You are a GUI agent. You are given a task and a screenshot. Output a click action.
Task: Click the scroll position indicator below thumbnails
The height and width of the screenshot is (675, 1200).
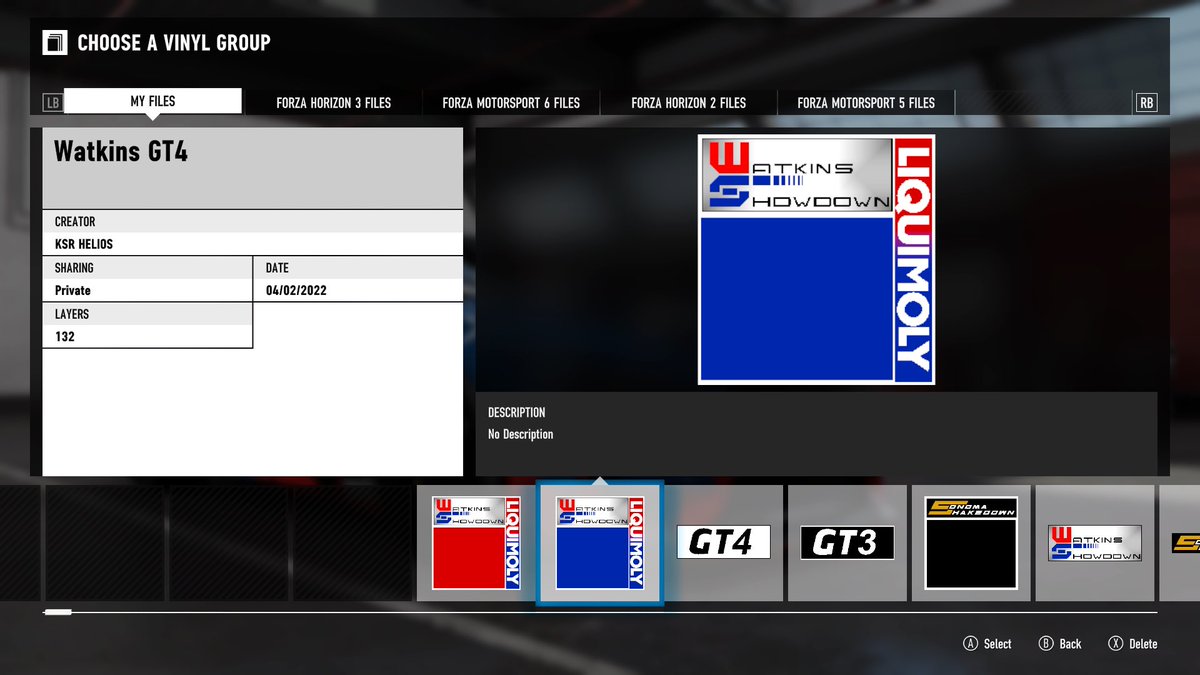tap(58, 612)
